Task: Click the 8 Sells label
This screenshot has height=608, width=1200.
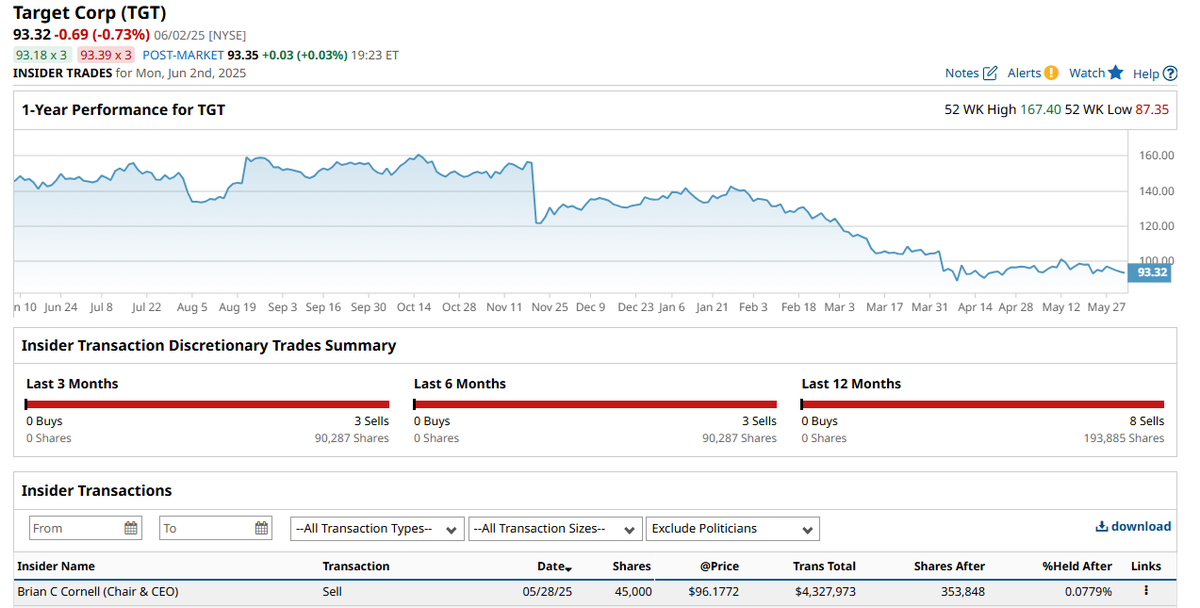Action: coord(1147,421)
